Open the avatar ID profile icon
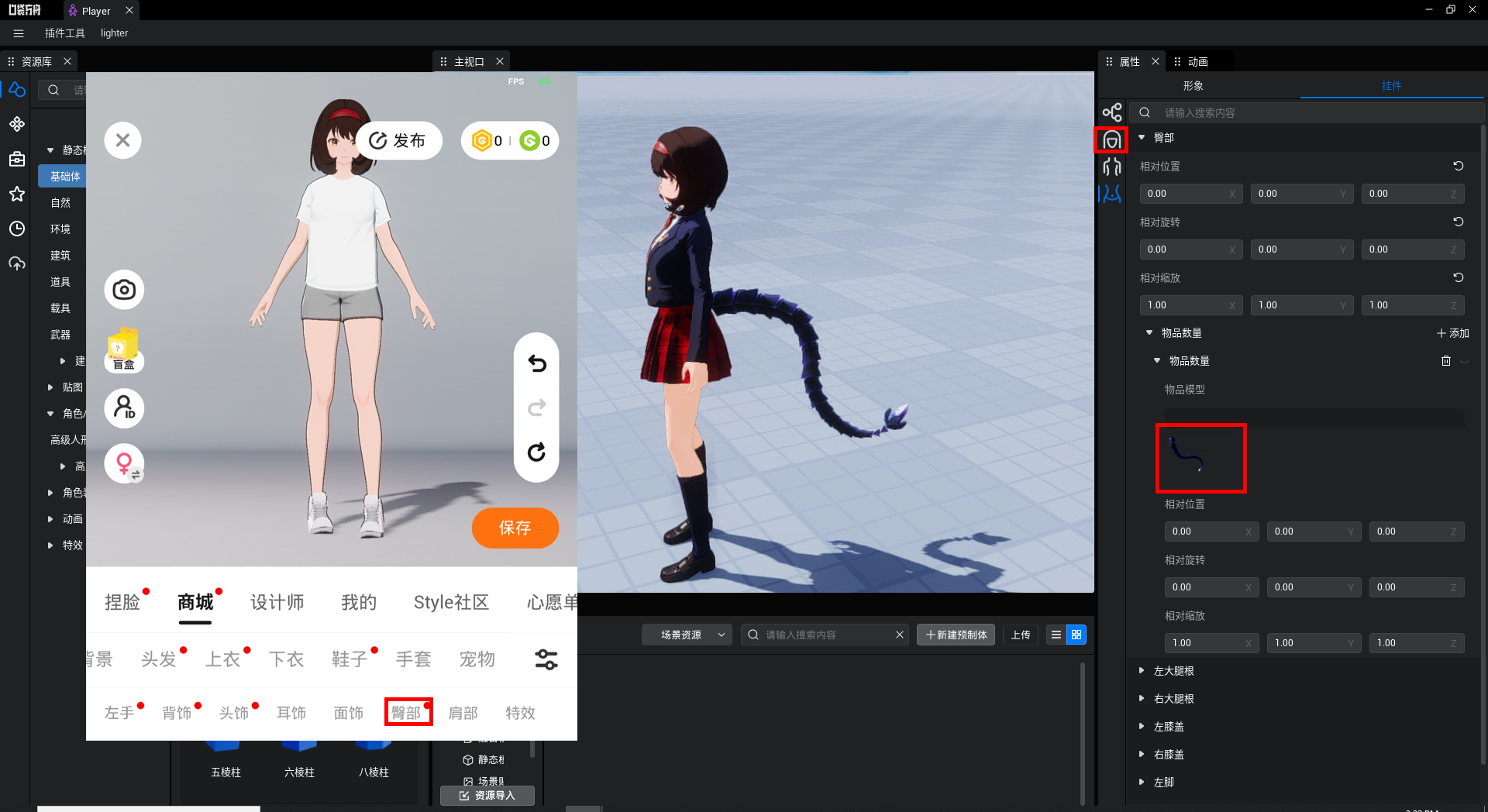The height and width of the screenshot is (812, 1488). pos(124,408)
